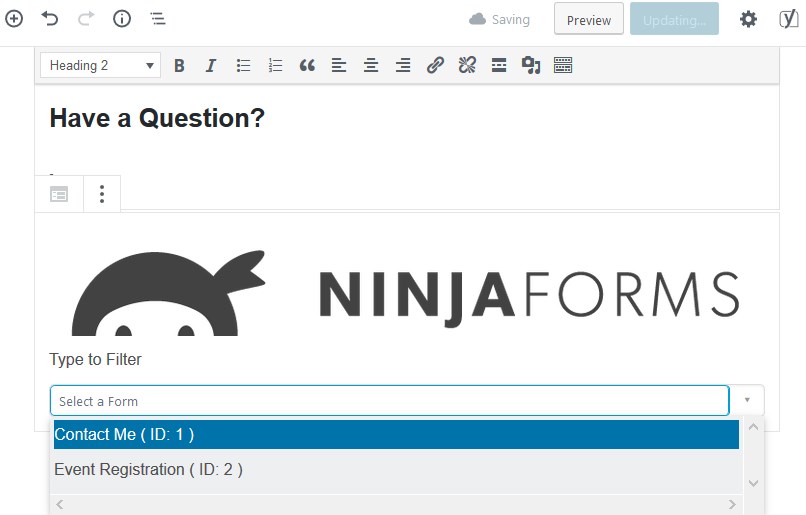
Task: Click the dropdown list scroll up arrow
Action: [x=754, y=427]
